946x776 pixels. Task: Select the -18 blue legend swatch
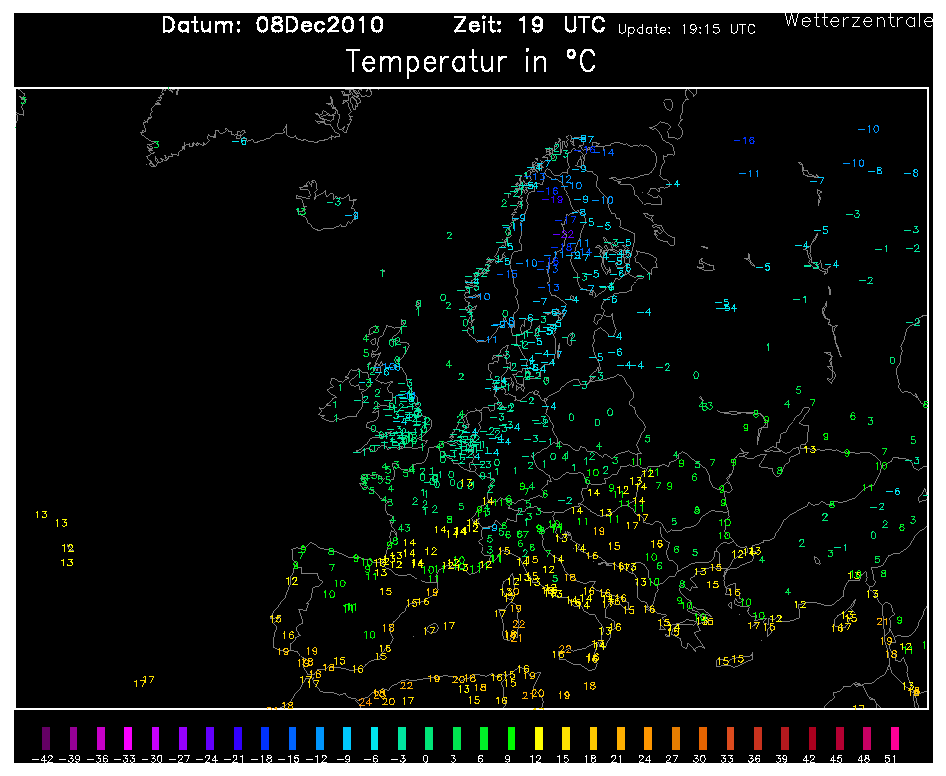pyautogui.click(x=264, y=739)
